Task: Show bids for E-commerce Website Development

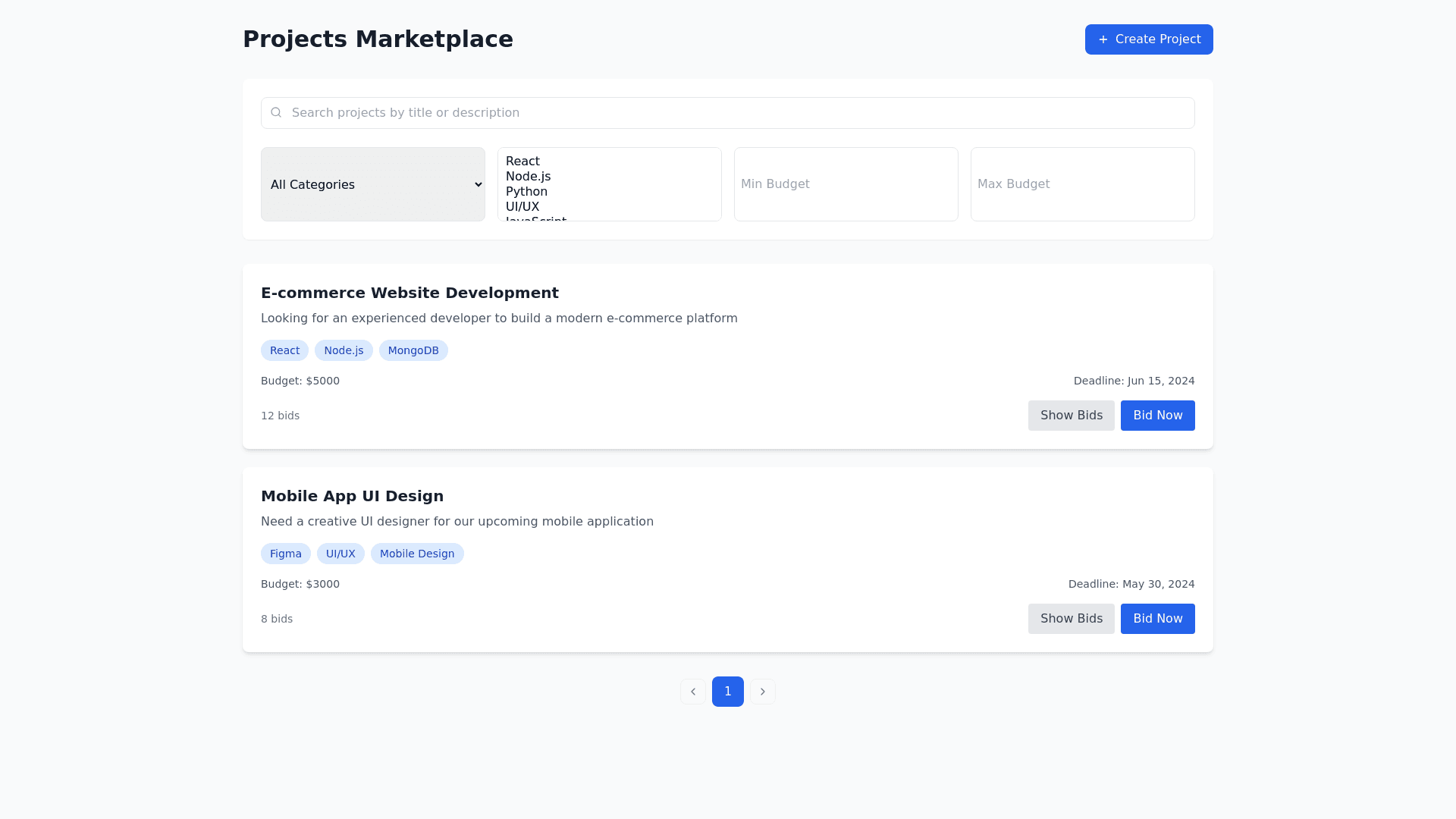Action: coord(1072,416)
